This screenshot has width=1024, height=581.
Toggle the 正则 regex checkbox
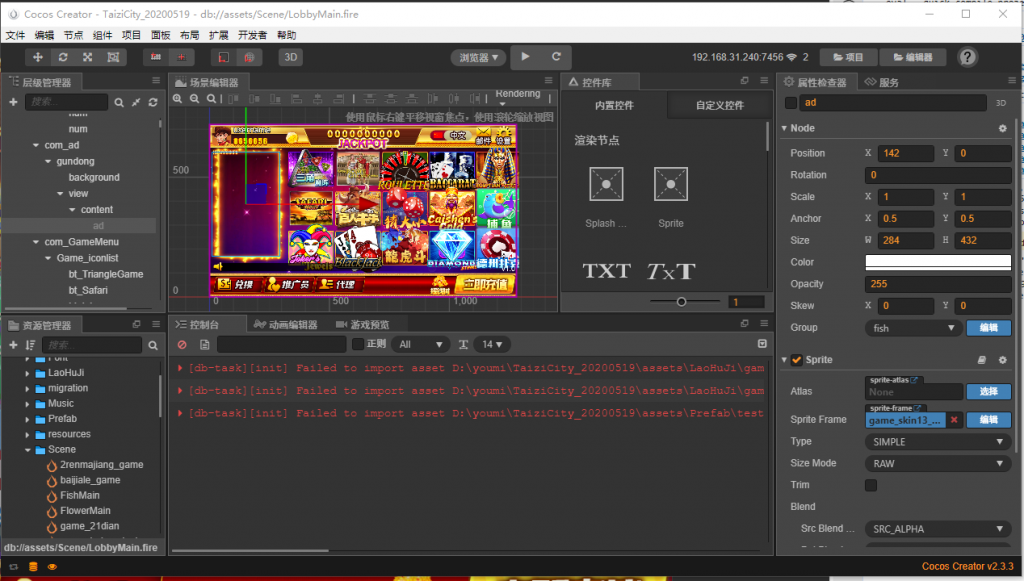pyautogui.click(x=358, y=344)
